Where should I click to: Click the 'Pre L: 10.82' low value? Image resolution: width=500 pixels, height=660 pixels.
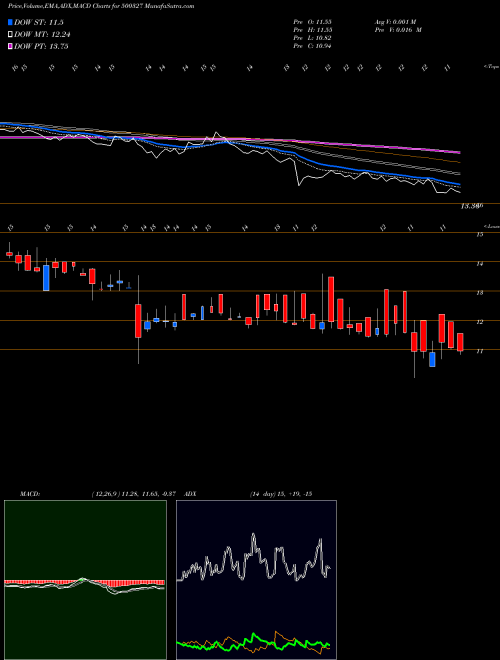pyautogui.click(x=312, y=38)
